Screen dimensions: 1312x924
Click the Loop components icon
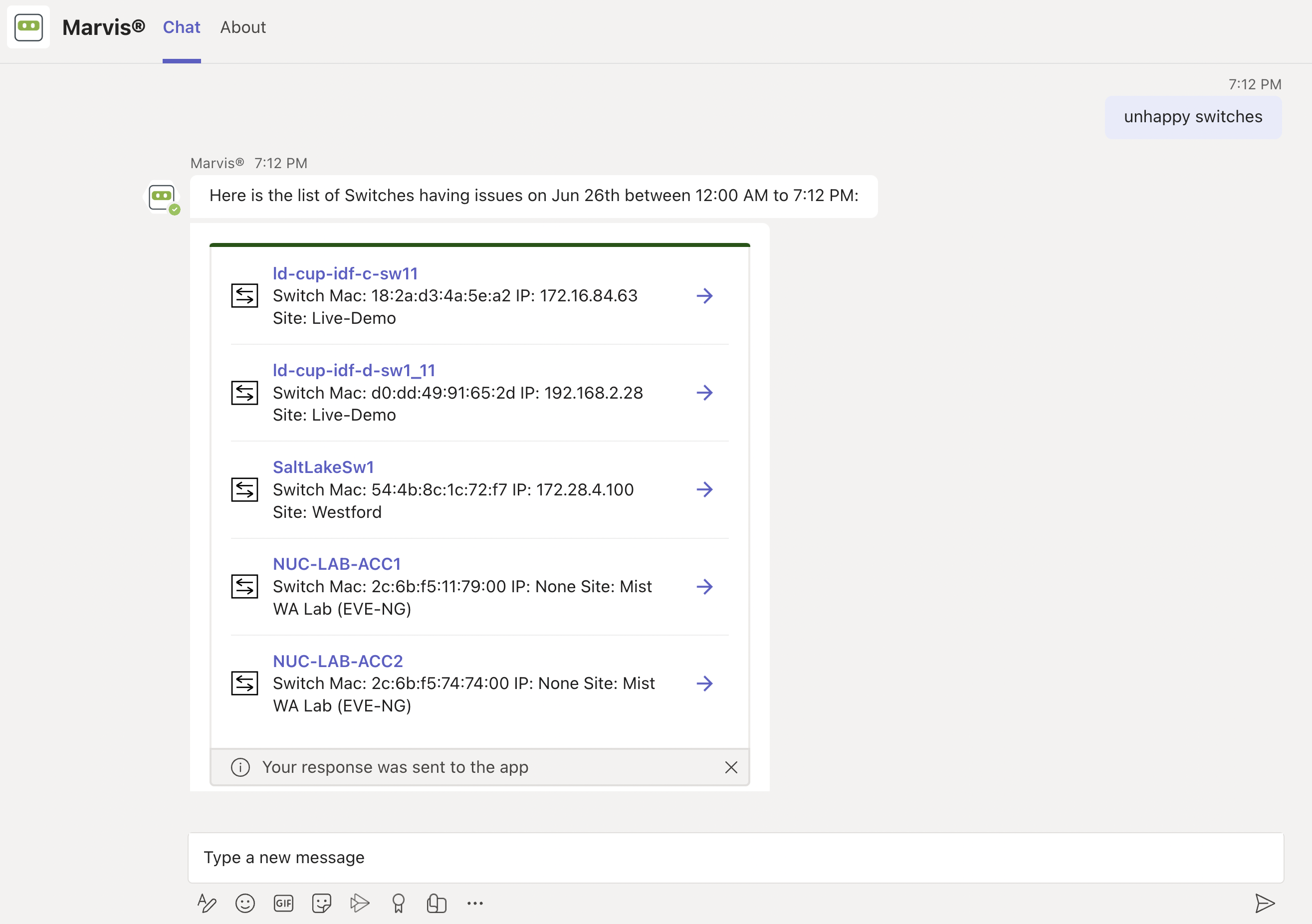click(x=437, y=903)
